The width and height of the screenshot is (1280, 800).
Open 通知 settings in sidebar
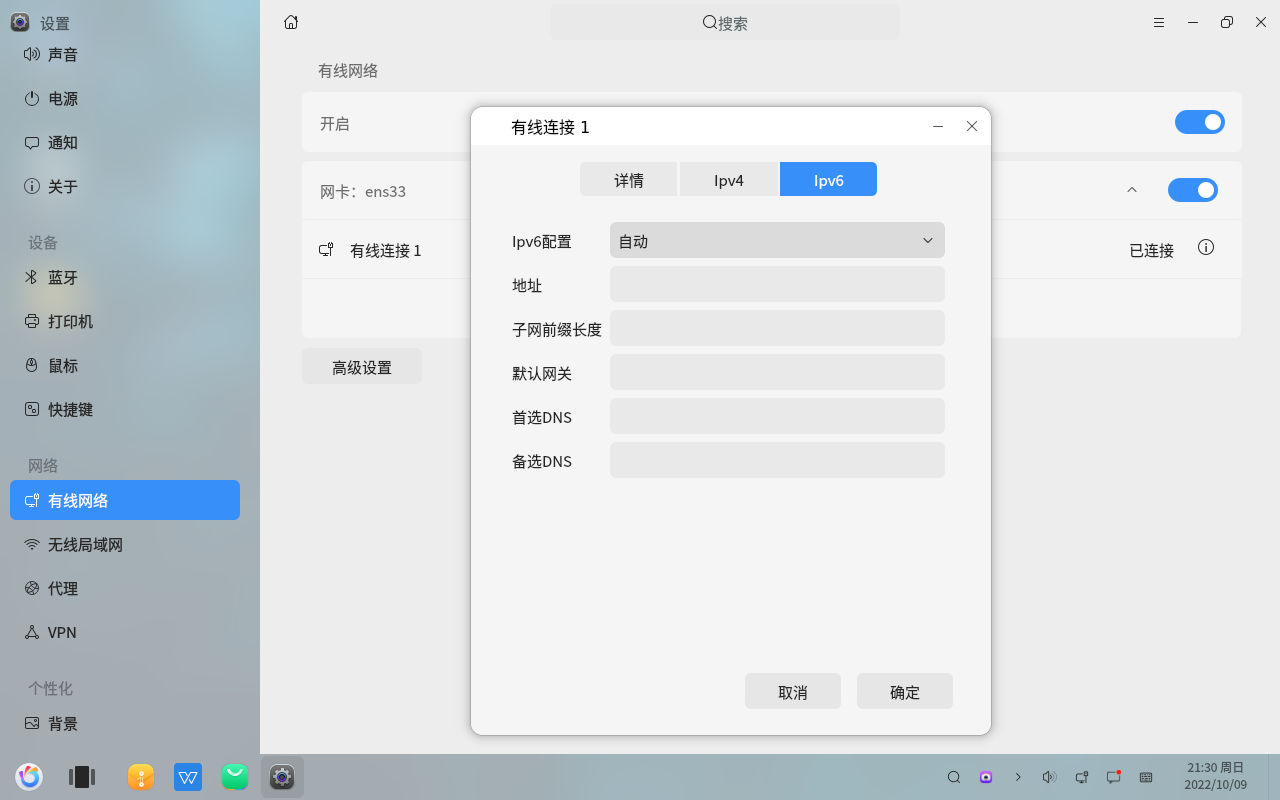click(125, 142)
